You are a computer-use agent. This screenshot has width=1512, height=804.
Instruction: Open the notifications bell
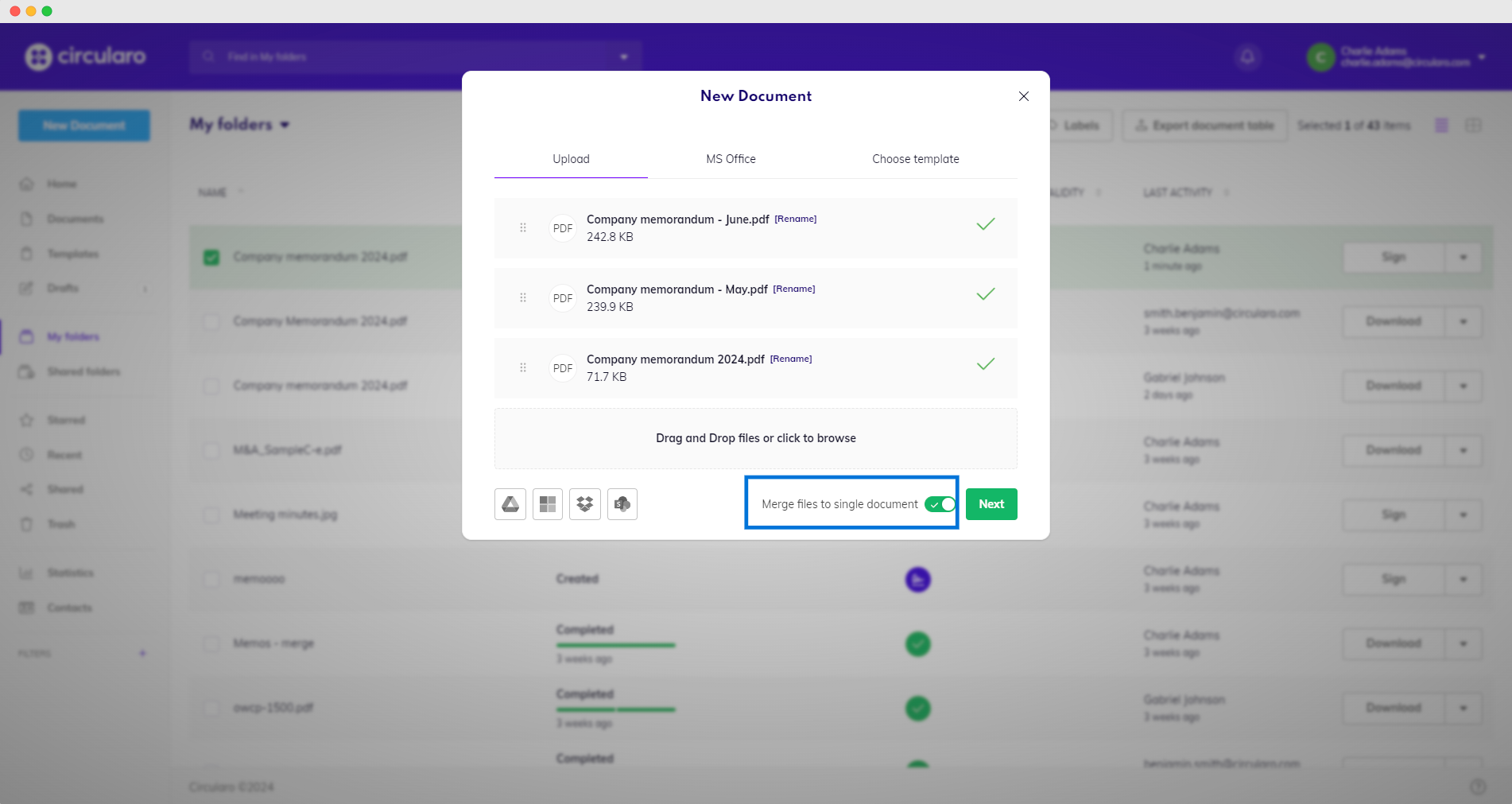coord(1247,56)
